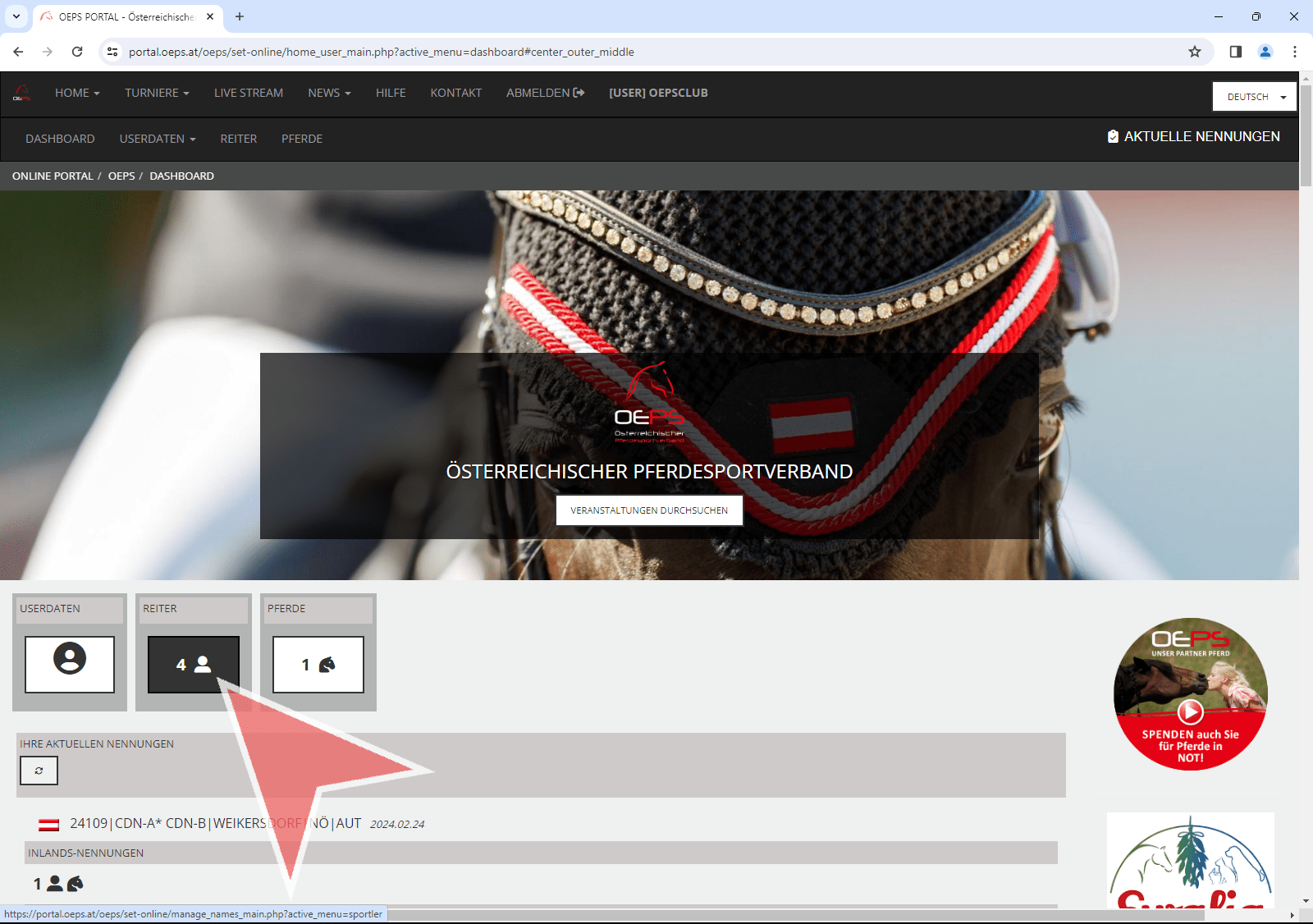This screenshot has height=924, width=1313.
Task: Open the Reiter tile showing 4 riders
Action: point(194,664)
